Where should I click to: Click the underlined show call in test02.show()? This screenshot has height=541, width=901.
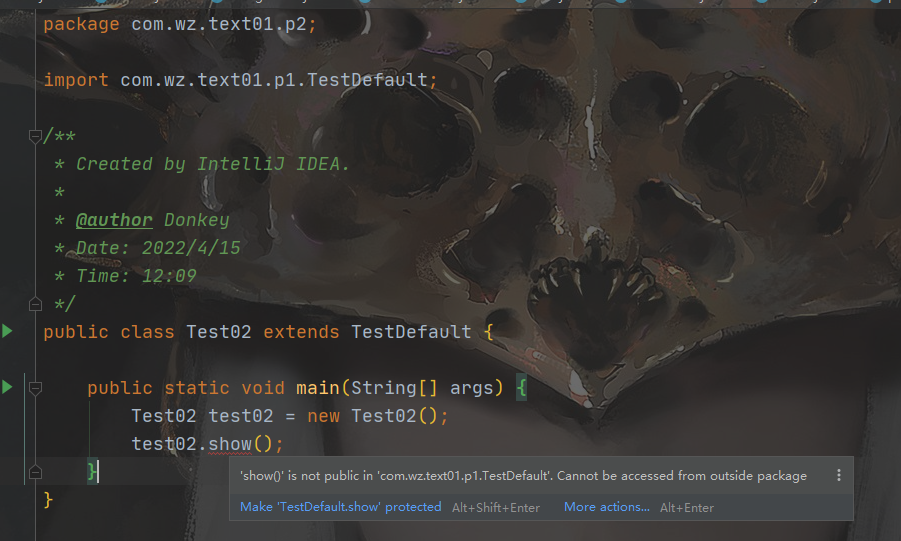tap(230, 444)
